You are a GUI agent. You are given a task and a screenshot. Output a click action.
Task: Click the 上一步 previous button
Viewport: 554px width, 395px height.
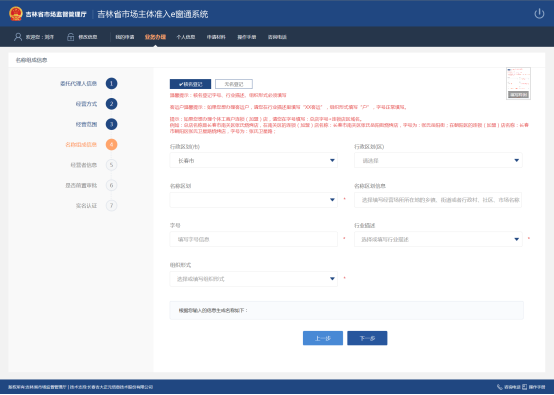(x=323, y=338)
